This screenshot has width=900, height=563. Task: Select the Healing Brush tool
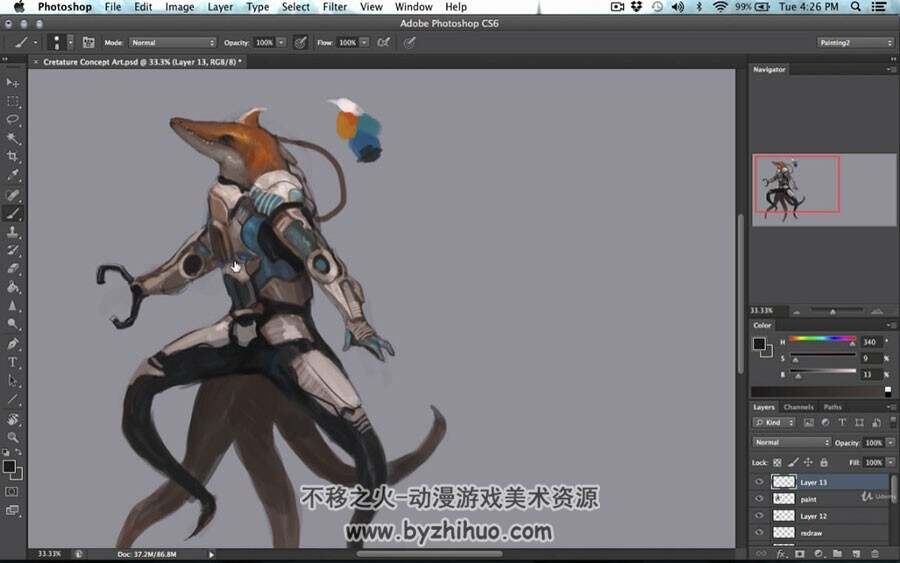[12, 195]
